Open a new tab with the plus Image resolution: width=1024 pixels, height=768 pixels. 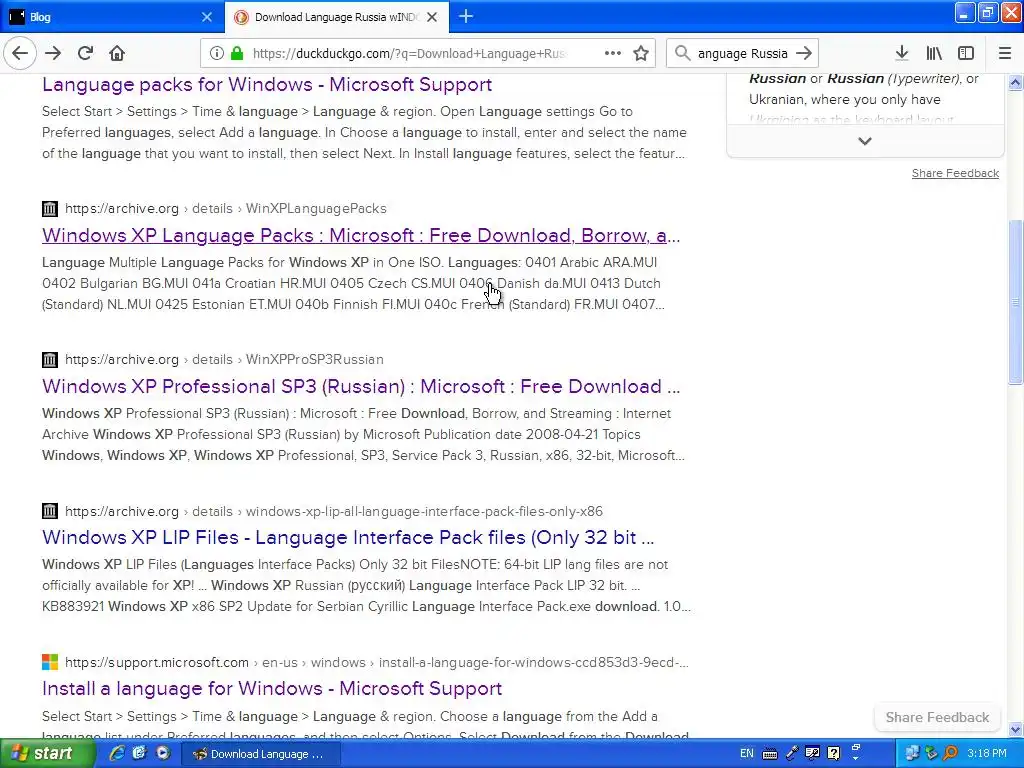466,16
